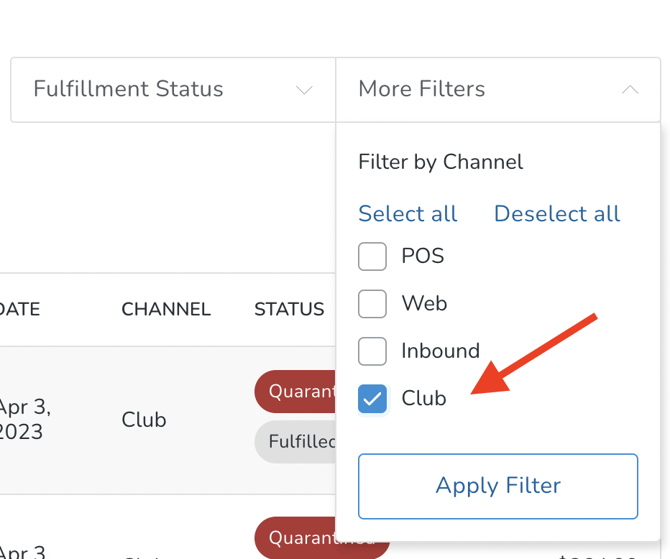
Task: Check the Web channel checkbox
Action: click(372, 303)
